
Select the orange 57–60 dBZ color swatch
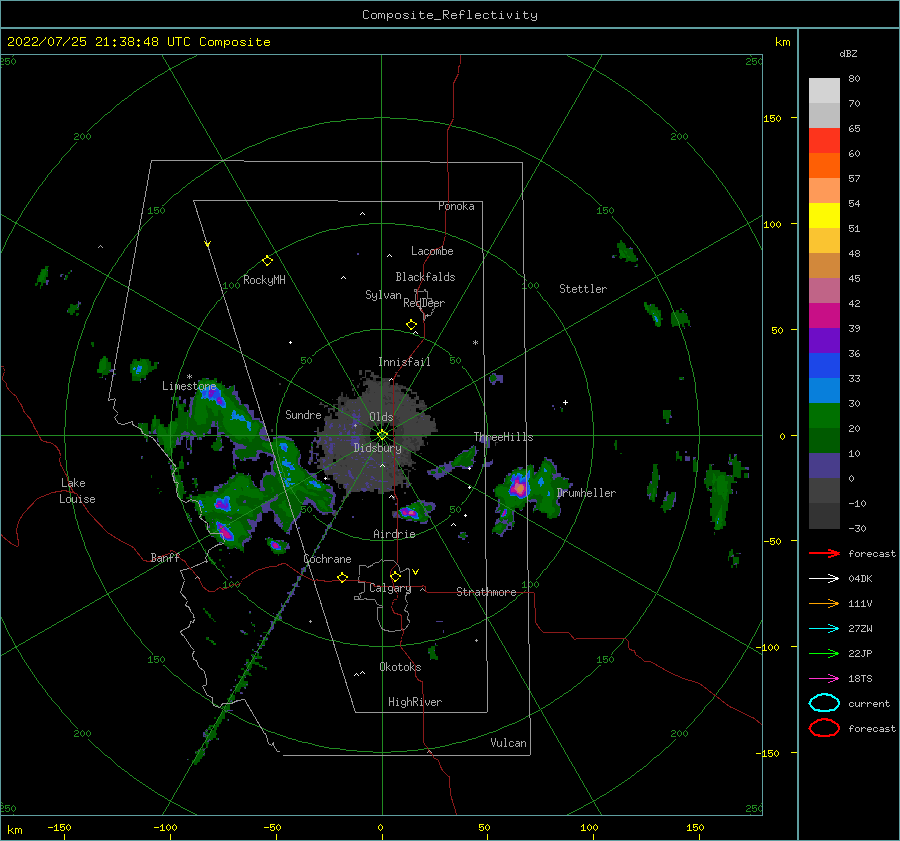tap(824, 166)
